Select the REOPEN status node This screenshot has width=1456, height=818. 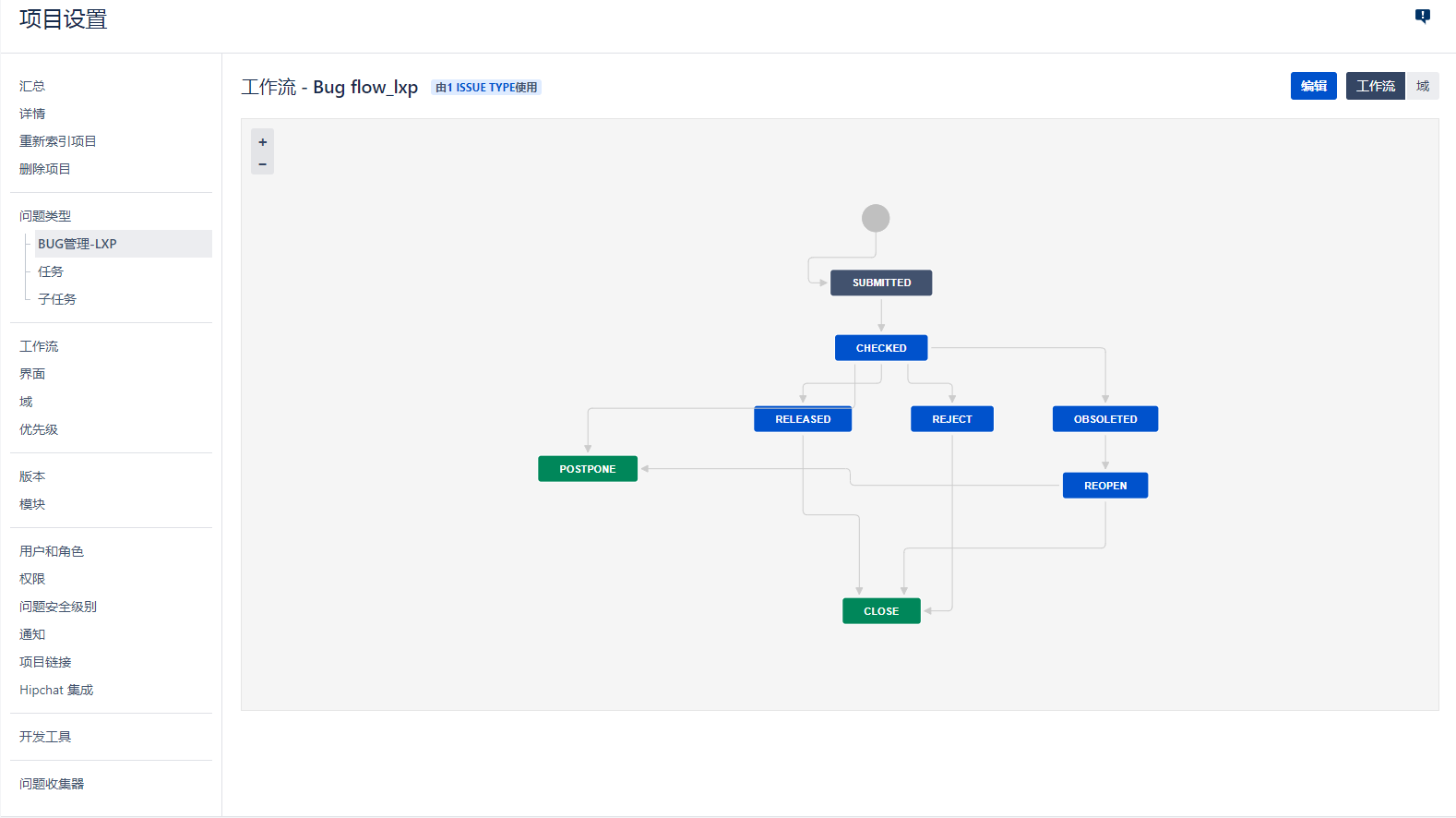tap(1104, 486)
